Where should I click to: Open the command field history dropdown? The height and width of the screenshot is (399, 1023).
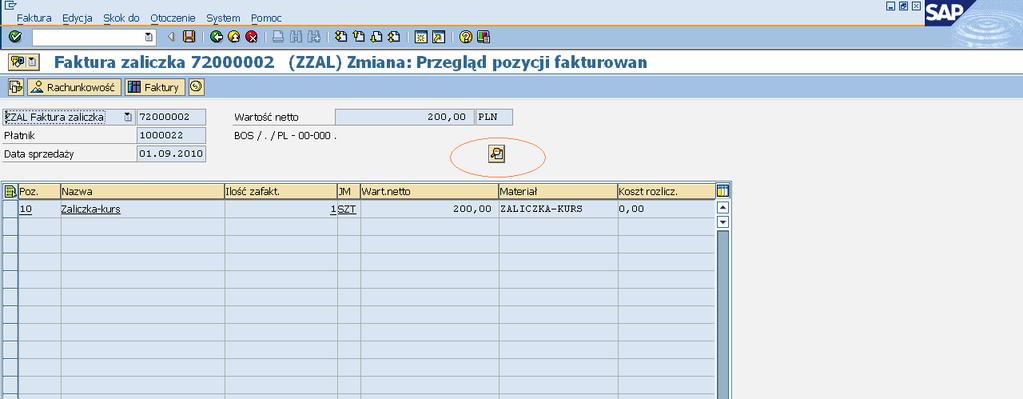click(x=149, y=37)
